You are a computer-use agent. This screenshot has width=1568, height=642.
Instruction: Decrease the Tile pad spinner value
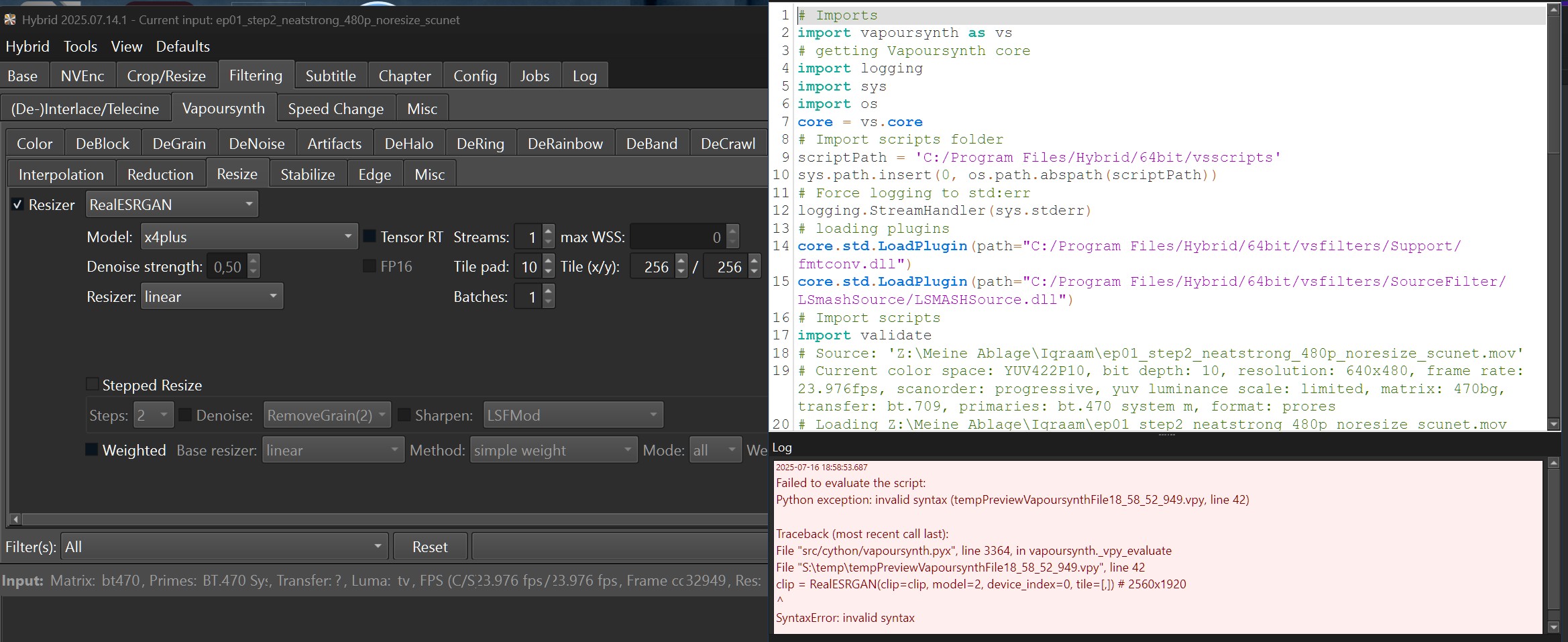coord(549,272)
